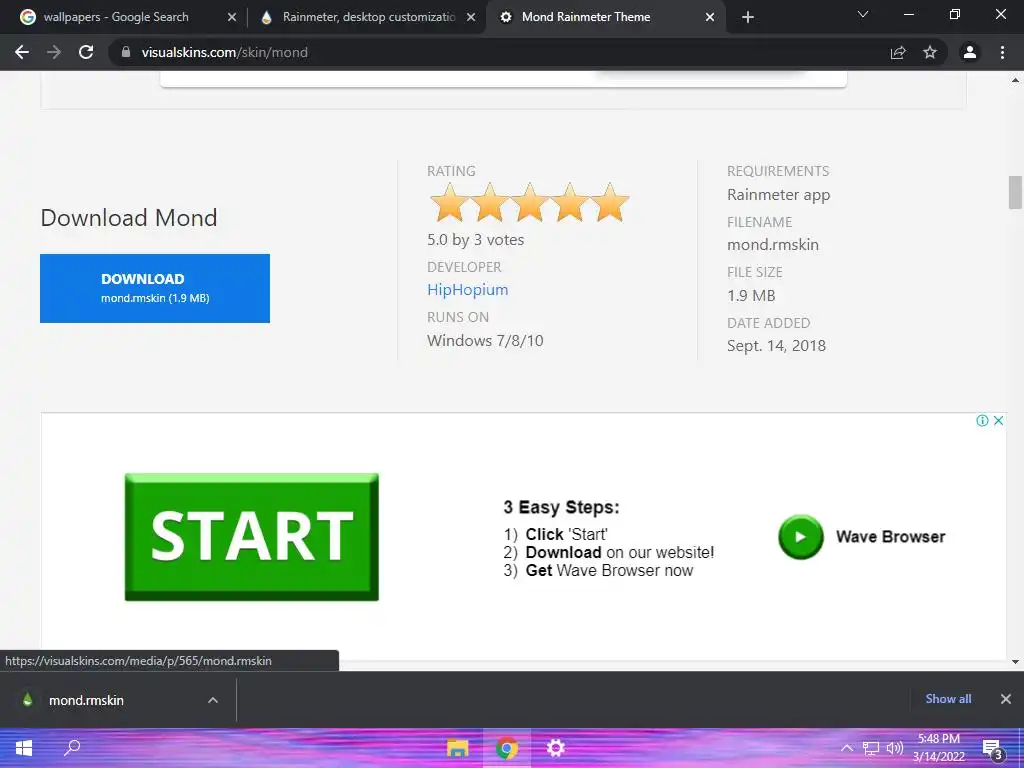Click the first rating star

coord(449,202)
